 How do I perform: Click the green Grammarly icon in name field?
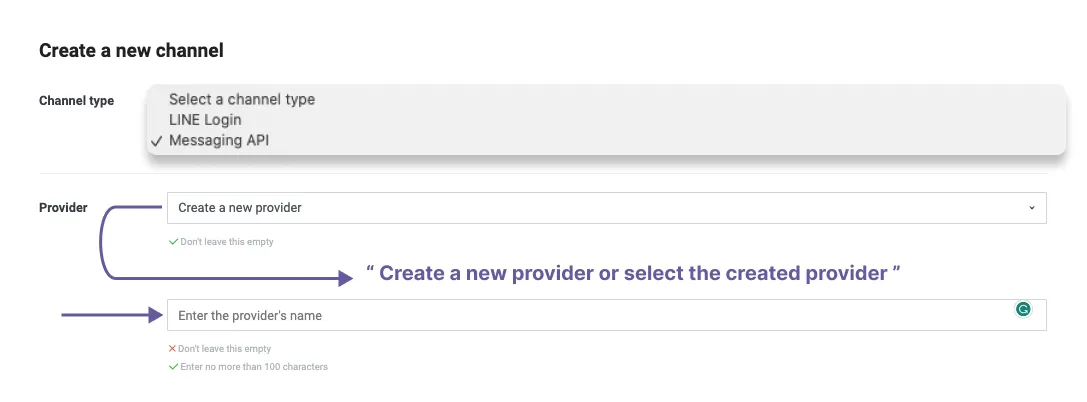click(1023, 309)
